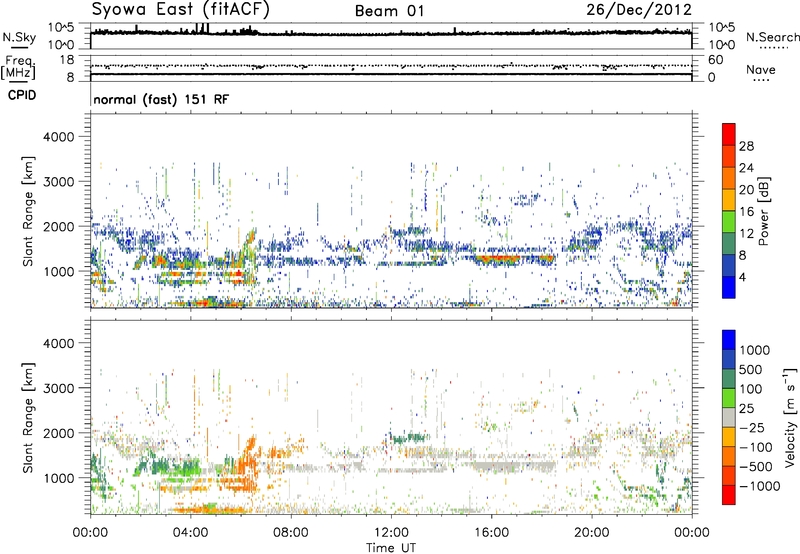Click the blue top segment of velocity colorbar

[x=729, y=340]
